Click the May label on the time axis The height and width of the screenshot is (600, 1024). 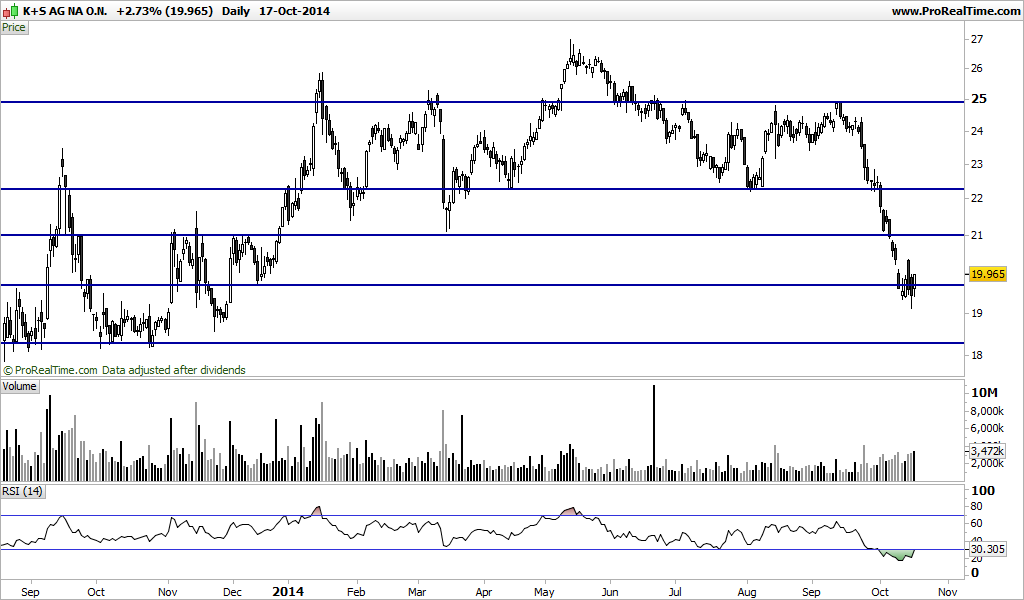(x=544, y=592)
